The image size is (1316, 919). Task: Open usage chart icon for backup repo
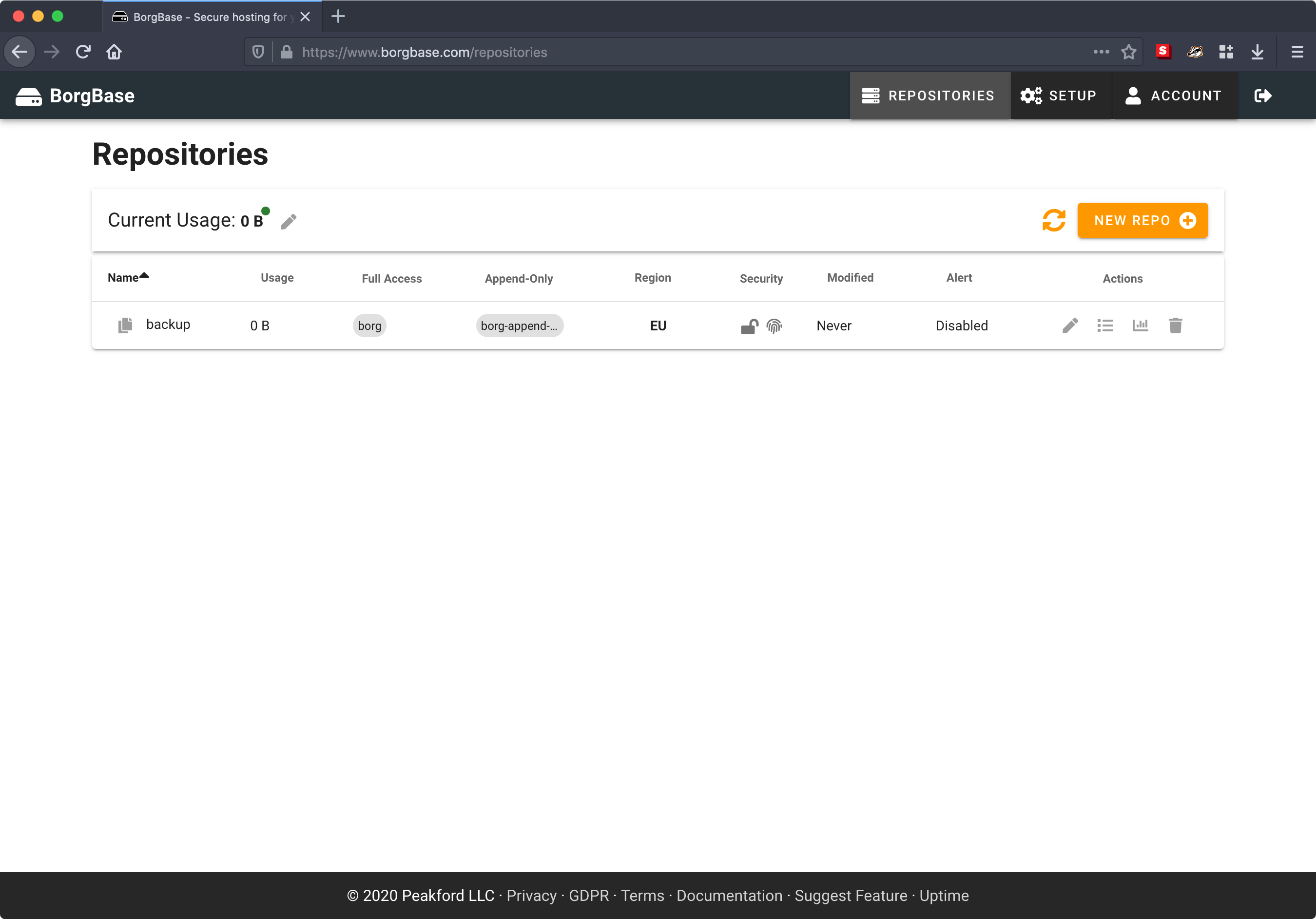pos(1140,325)
